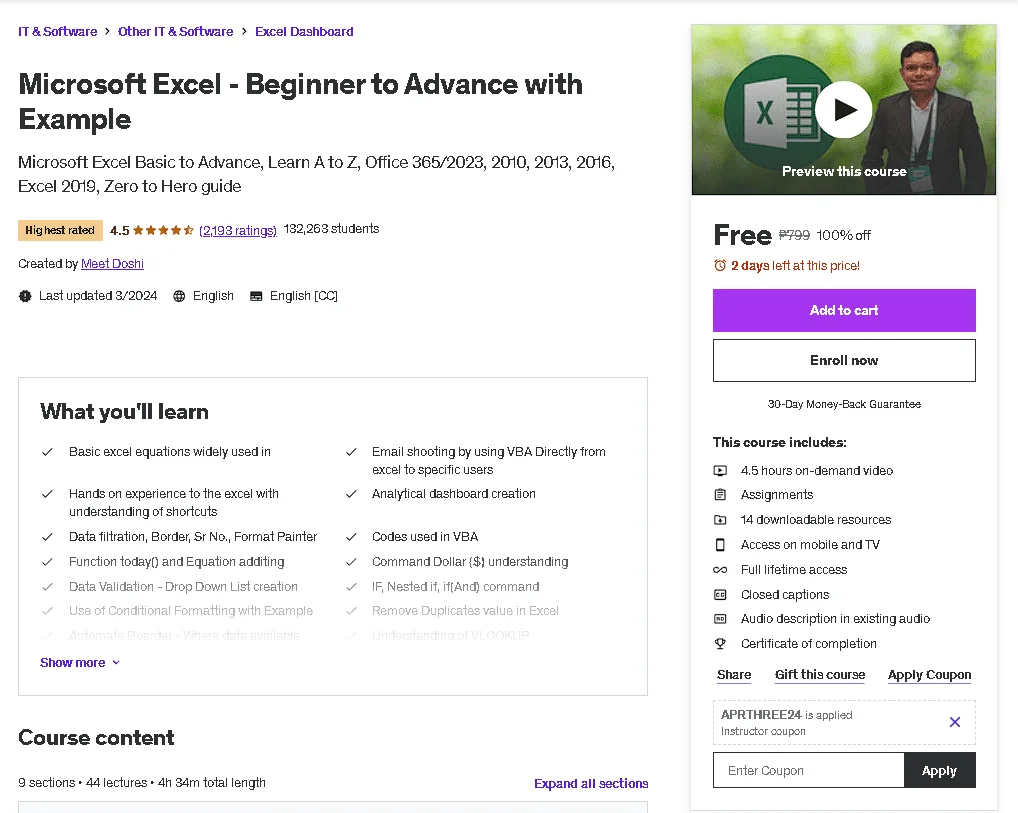Open the Excel Dashboard breadcrumb
Image resolution: width=1018 pixels, height=813 pixels.
(304, 31)
